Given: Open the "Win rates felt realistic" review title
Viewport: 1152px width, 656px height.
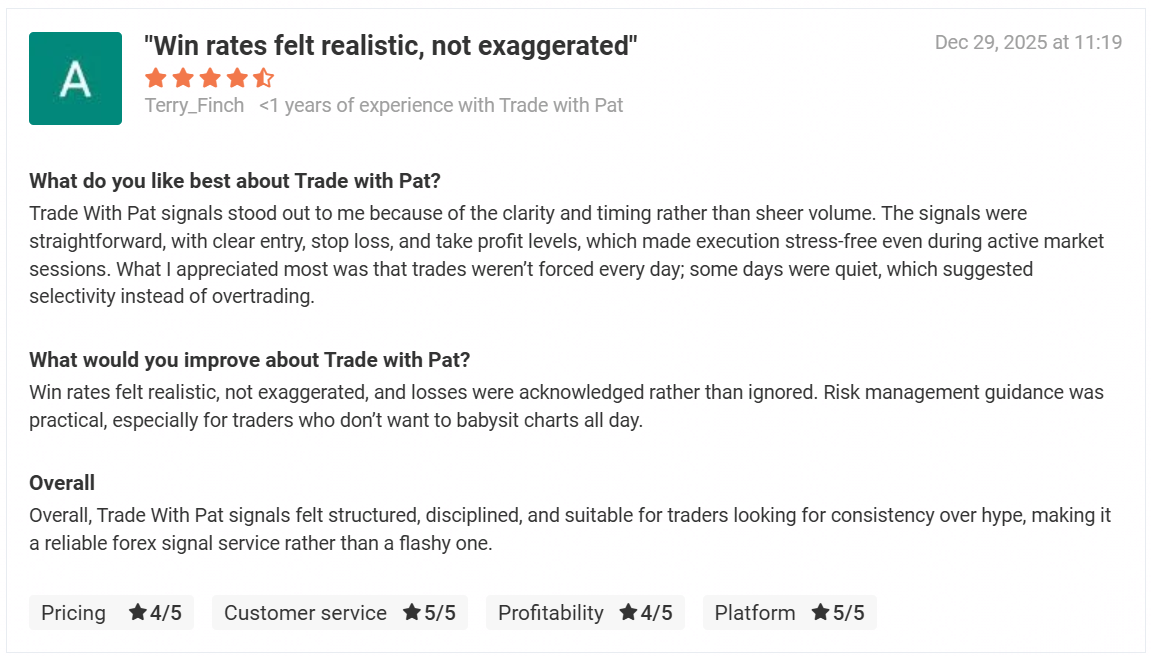Looking at the screenshot, I should pyautogui.click(x=391, y=45).
